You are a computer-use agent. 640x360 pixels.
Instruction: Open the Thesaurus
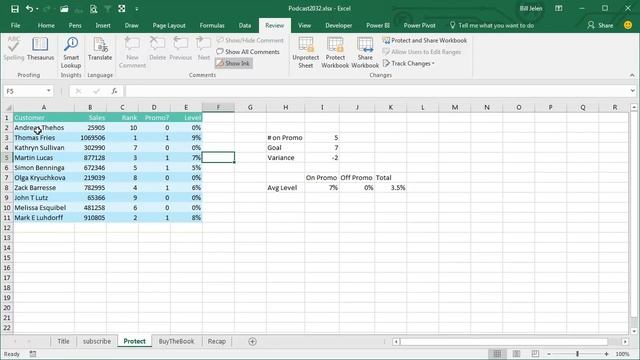pyautogui.click(x=40, y=49)
